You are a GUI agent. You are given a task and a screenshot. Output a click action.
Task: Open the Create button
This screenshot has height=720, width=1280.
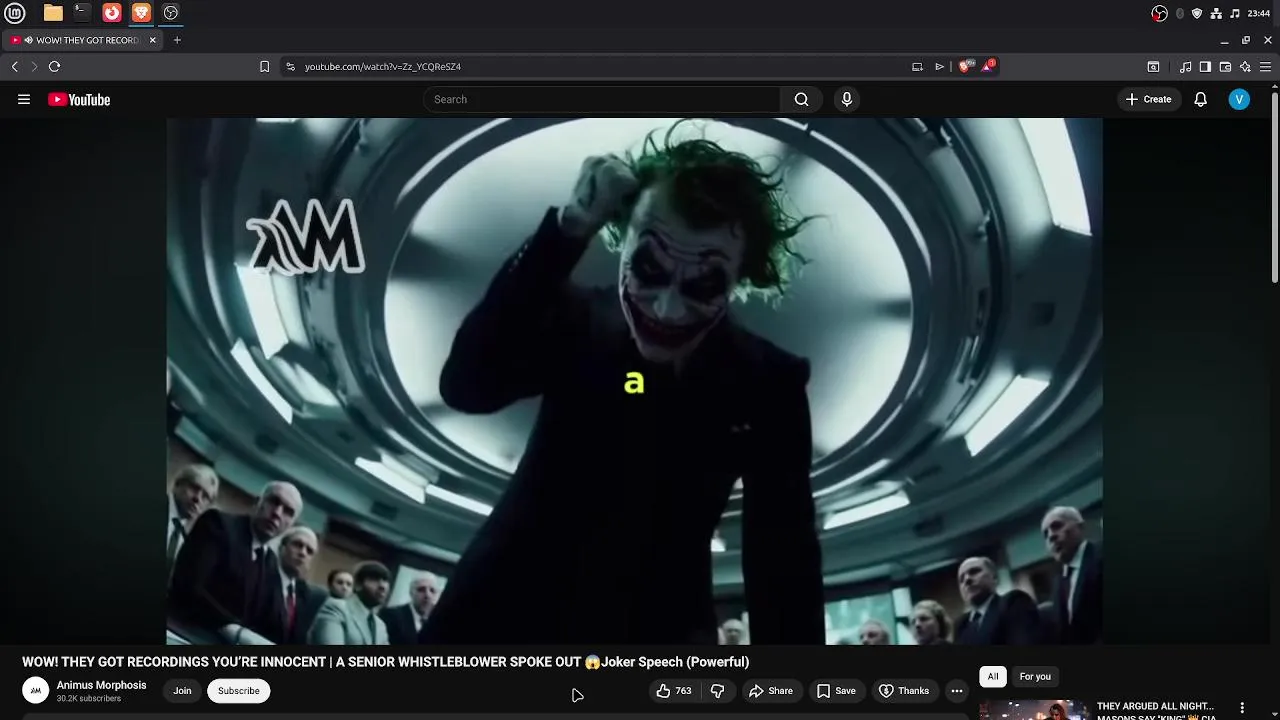pyautogui.click(x=1149, y=99)
